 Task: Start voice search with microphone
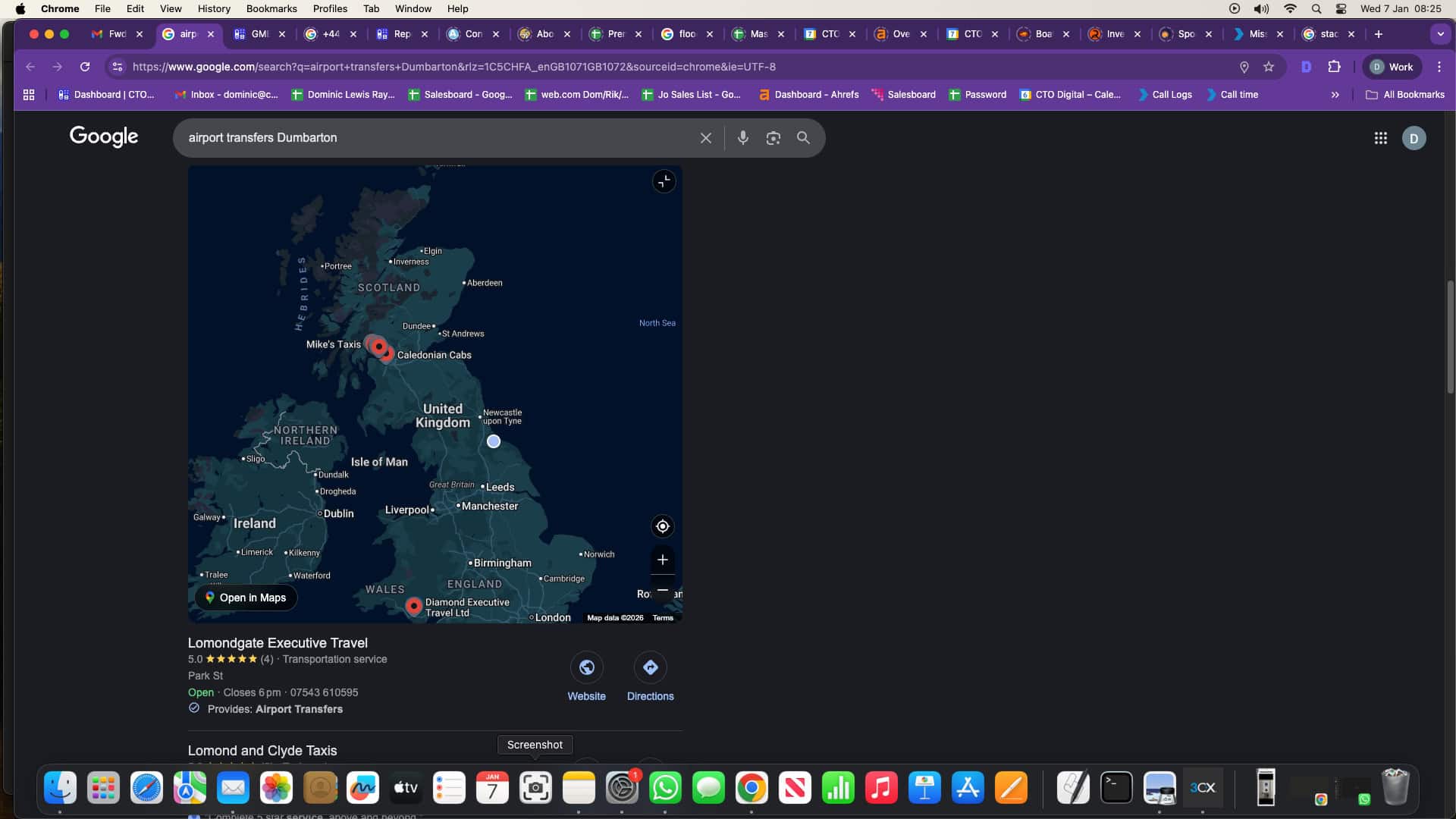[743, 138]
